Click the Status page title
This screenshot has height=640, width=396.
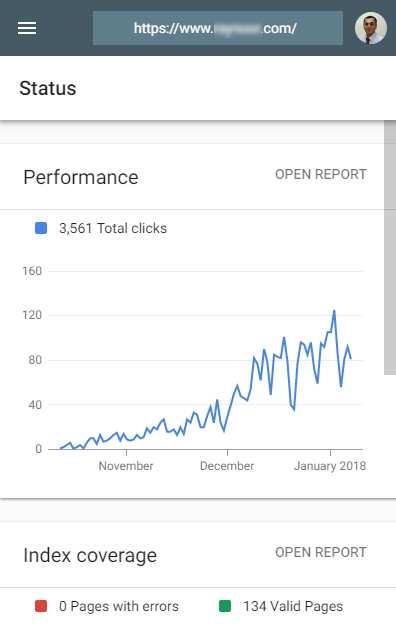pyautogui.click(x=48, y=88)
